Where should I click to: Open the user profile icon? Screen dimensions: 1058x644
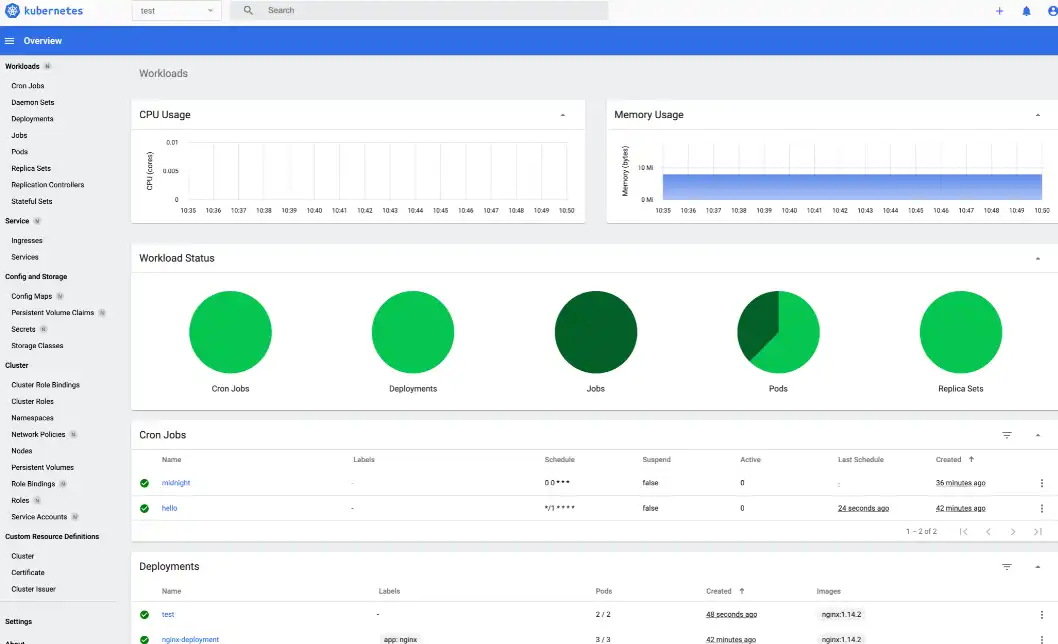(x=1052, y=11)
